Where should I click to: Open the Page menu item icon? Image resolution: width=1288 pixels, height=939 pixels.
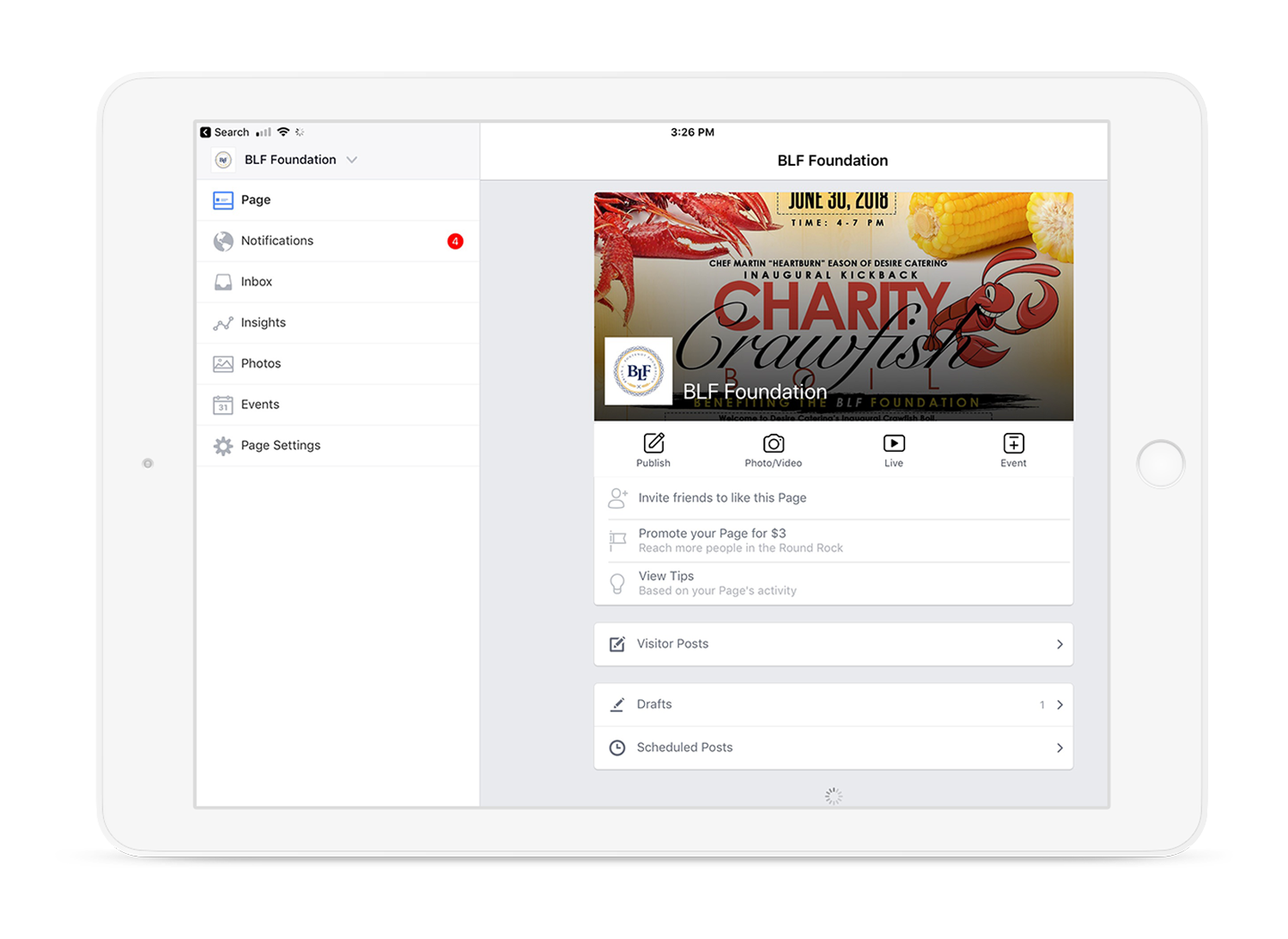pyautogui.click(x=223, y=200)
